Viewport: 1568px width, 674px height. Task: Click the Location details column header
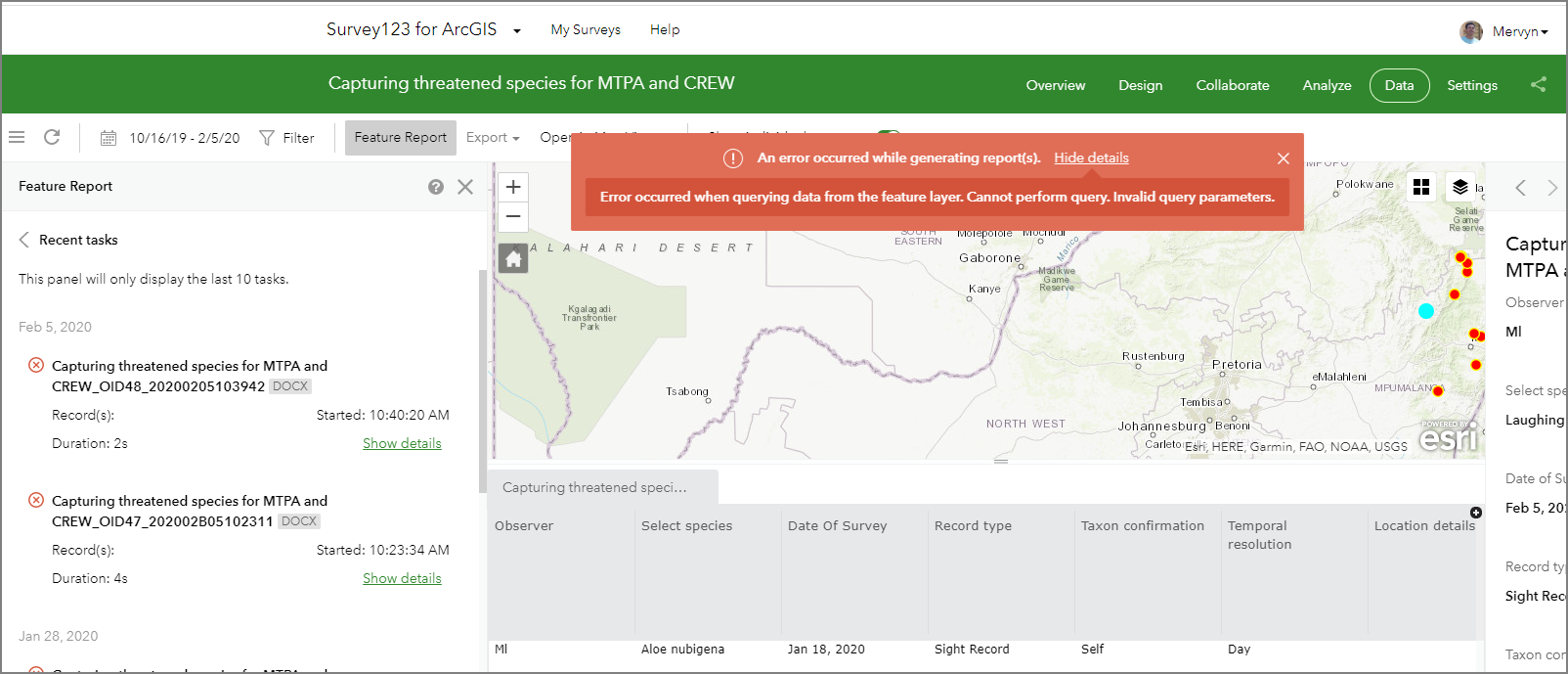tap(1424, 525)
